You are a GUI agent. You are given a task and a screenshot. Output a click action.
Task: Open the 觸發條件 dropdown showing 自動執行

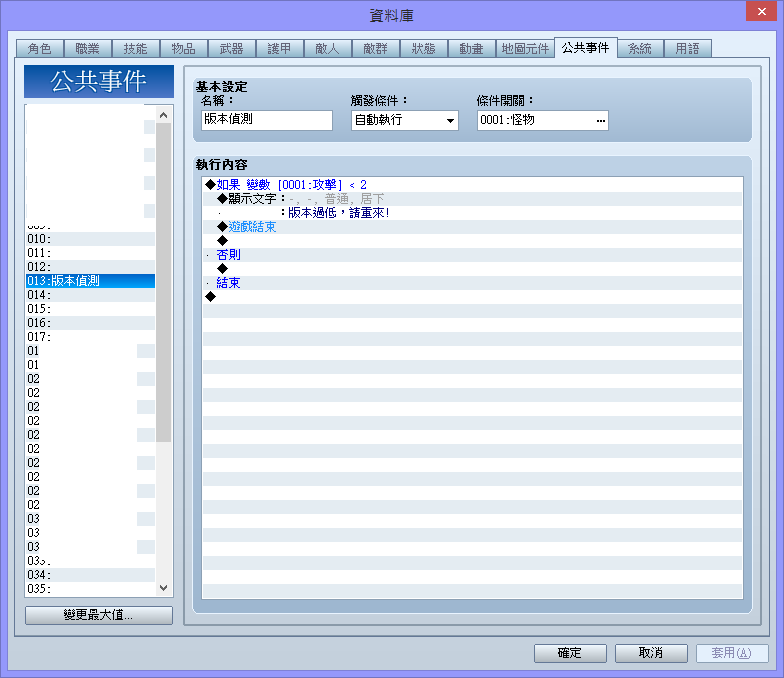pos(405,120)
